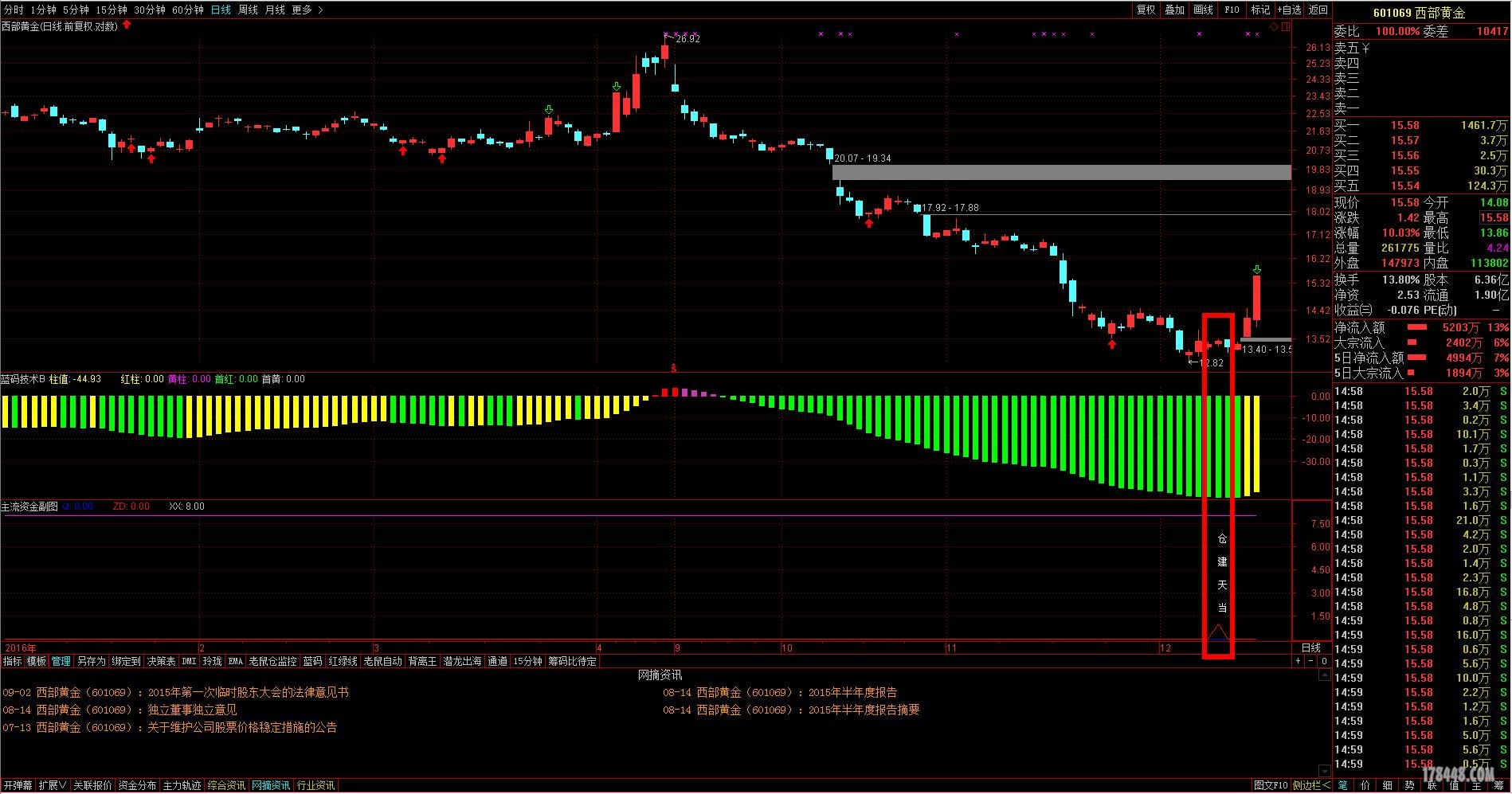
Task: Click the 另存为 save-as button
Action: 91,661
